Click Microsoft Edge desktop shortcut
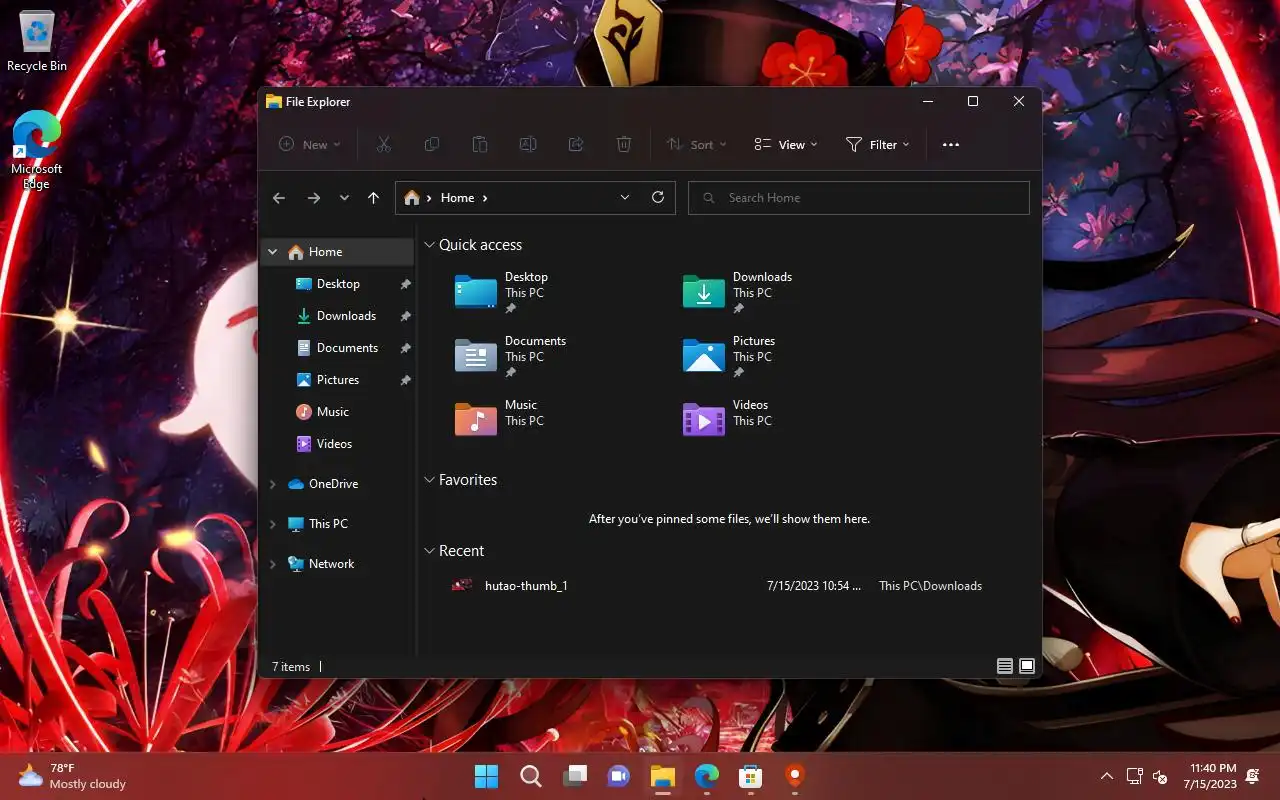 coord(37,150)
